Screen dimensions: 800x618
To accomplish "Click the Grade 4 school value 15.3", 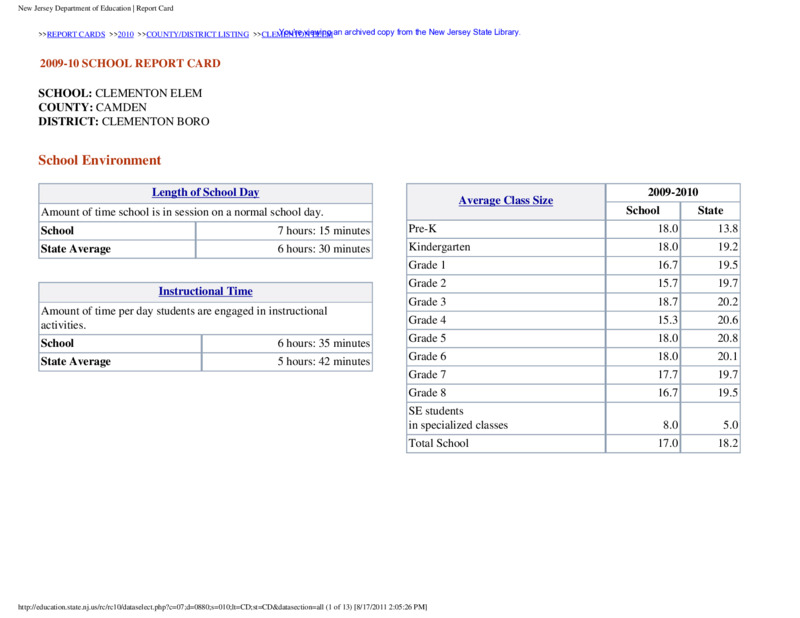I will 643,320.
